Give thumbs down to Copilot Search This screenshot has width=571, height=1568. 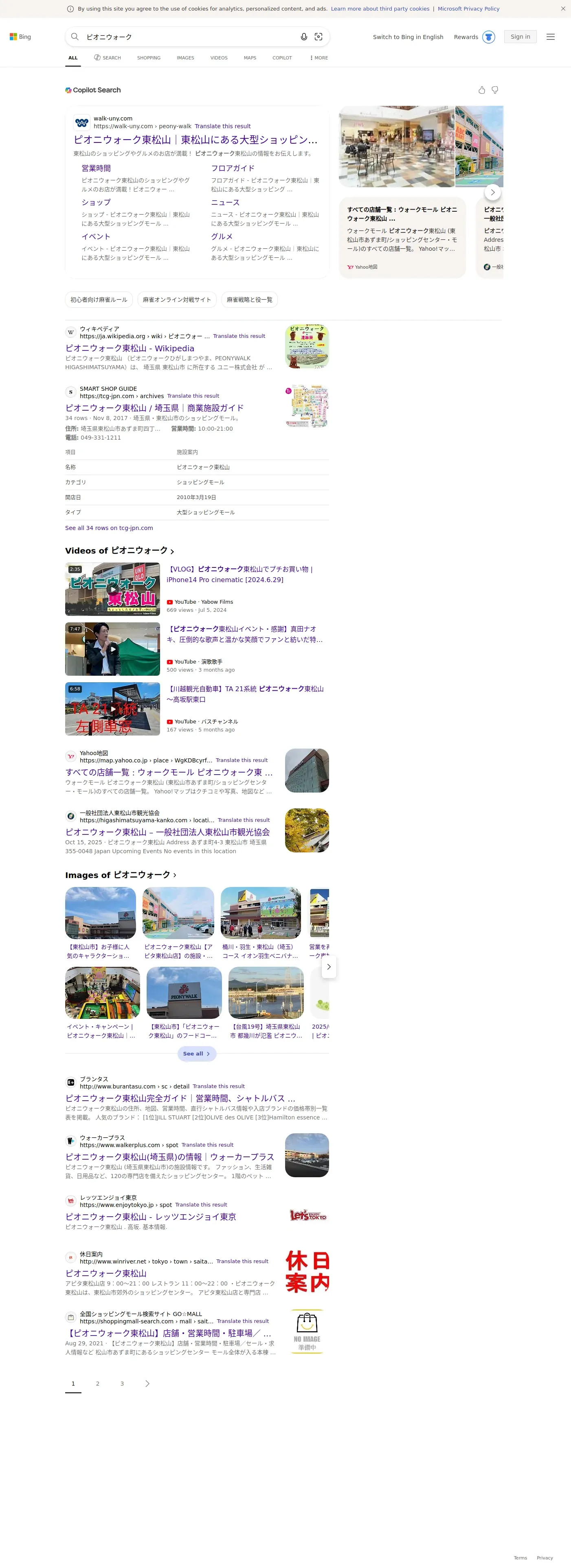tap(495, 90)
